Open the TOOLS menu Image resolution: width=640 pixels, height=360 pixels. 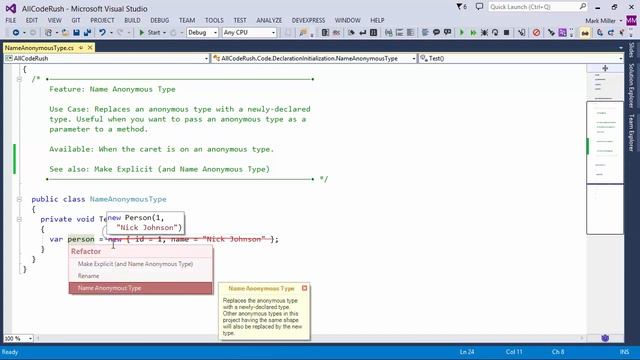[x=214, y=20]
